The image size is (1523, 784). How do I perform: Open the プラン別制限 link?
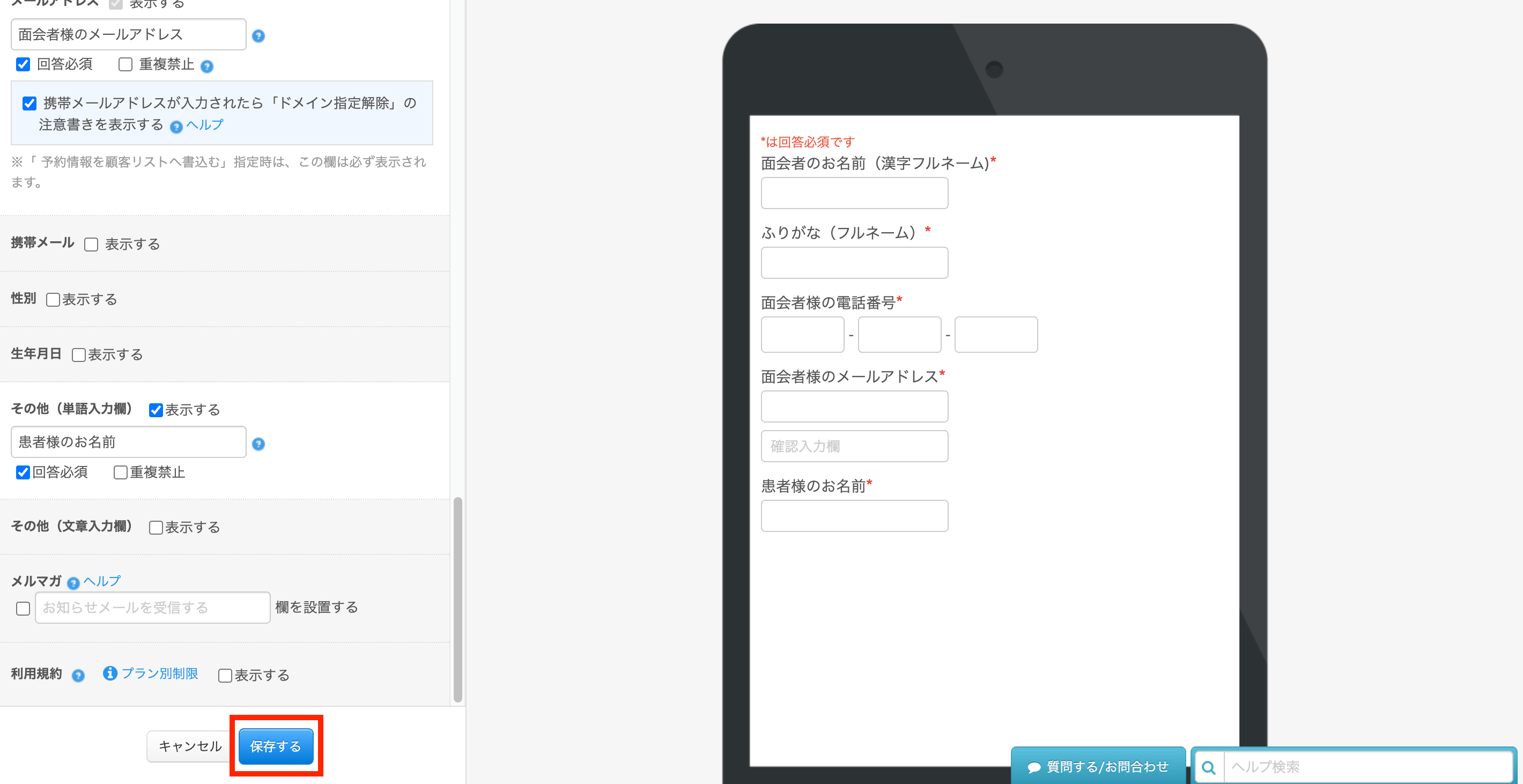(160, 674)
